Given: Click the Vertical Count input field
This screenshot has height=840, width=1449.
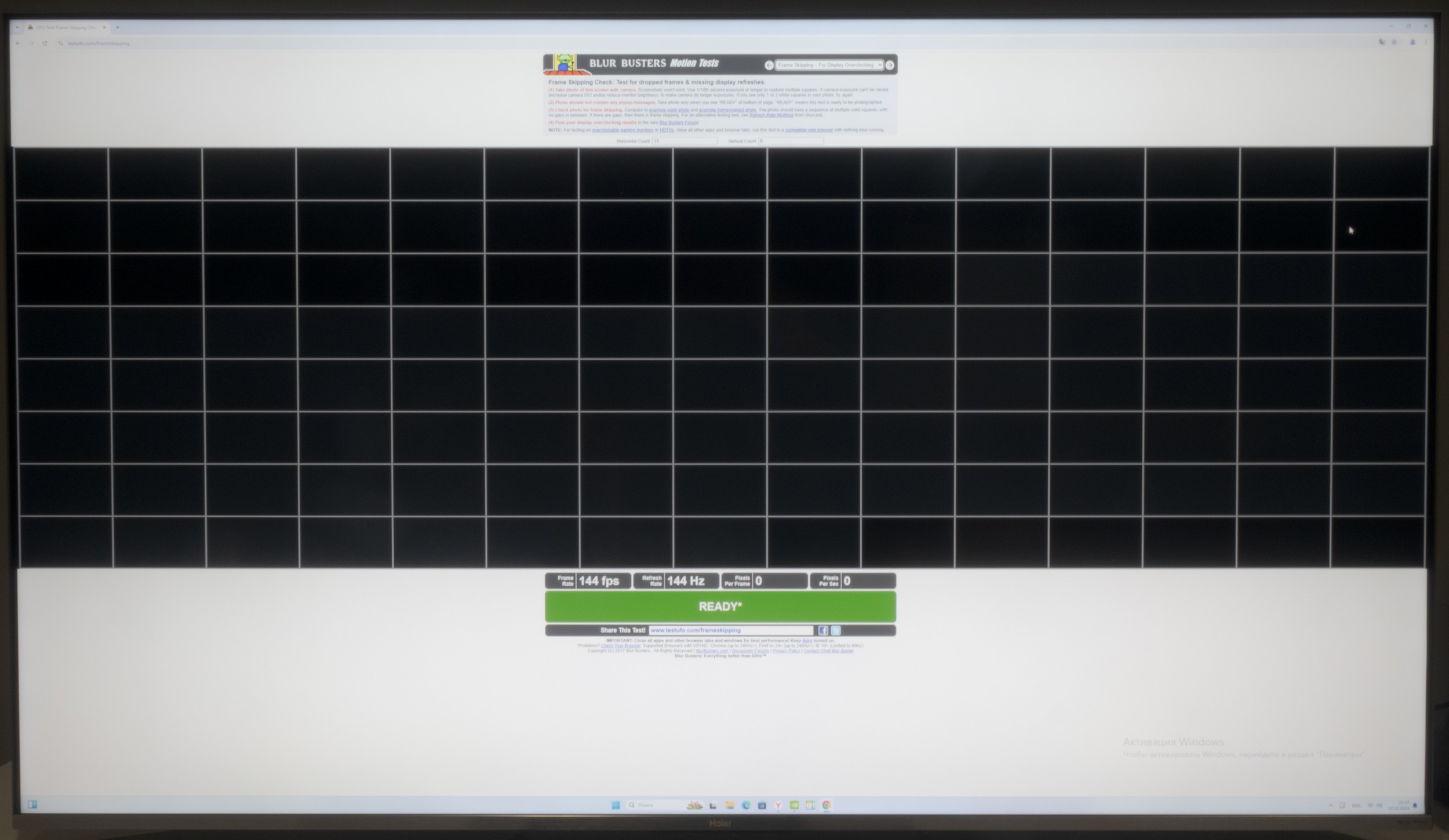Looking at the screenshot, I should pyautogui.click(x=791, y=141).
